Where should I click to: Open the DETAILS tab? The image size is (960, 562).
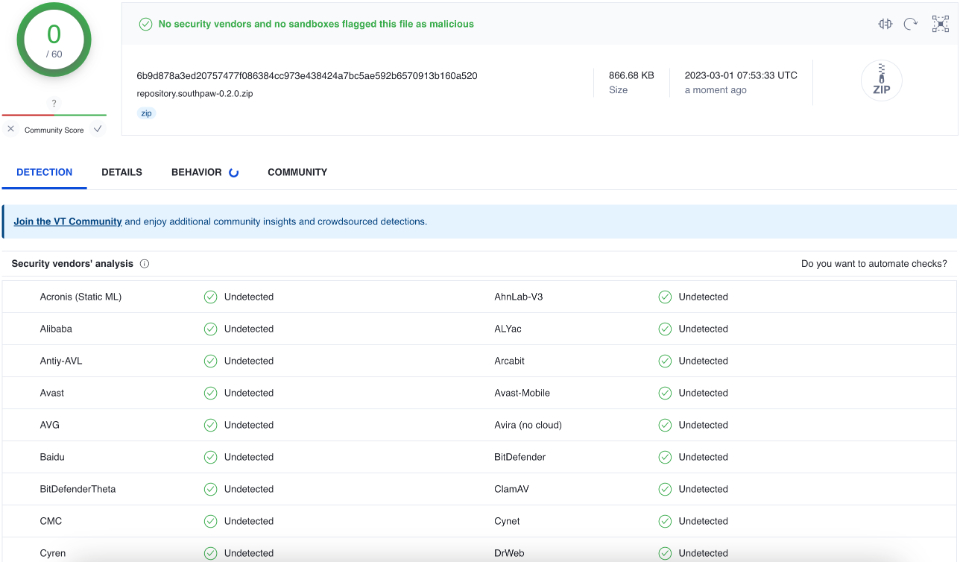122,173
